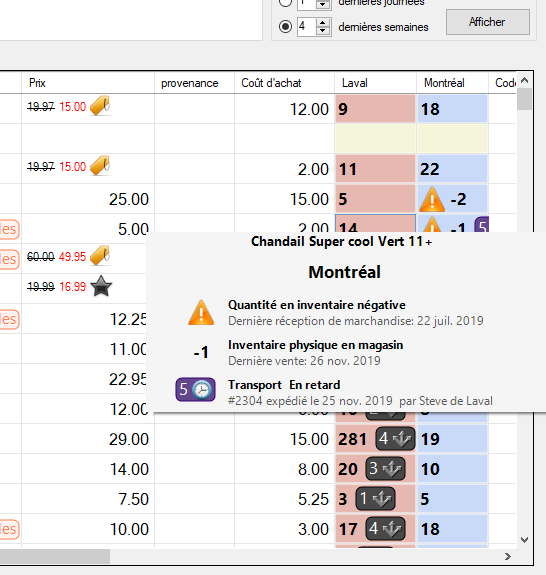The height and width of the screenshot is (575, 546).
Task: Decrease the weeks spinner value
Action: tap(323, 31)
